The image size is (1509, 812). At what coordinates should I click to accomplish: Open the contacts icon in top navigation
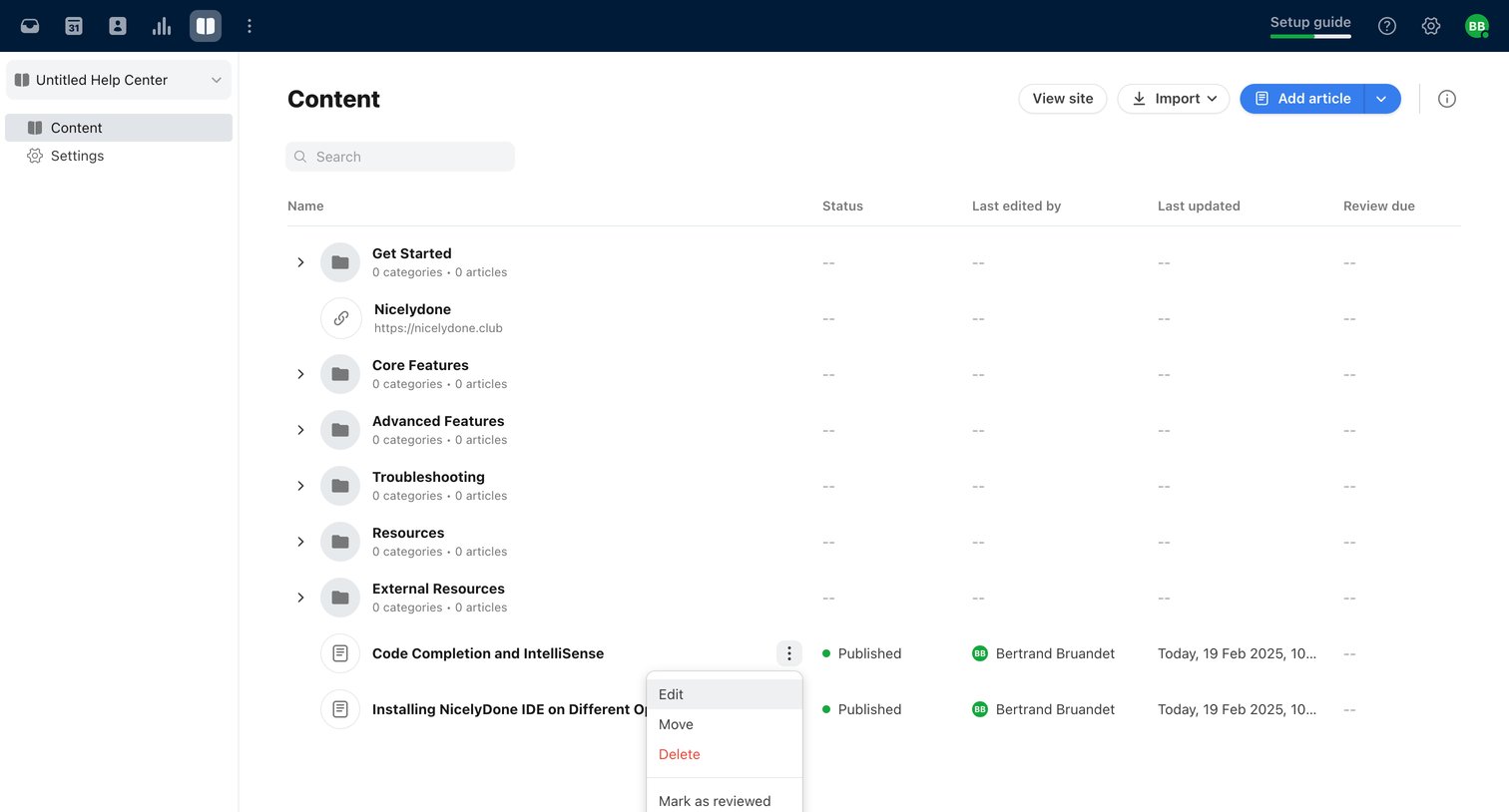[x=118, y=26]
